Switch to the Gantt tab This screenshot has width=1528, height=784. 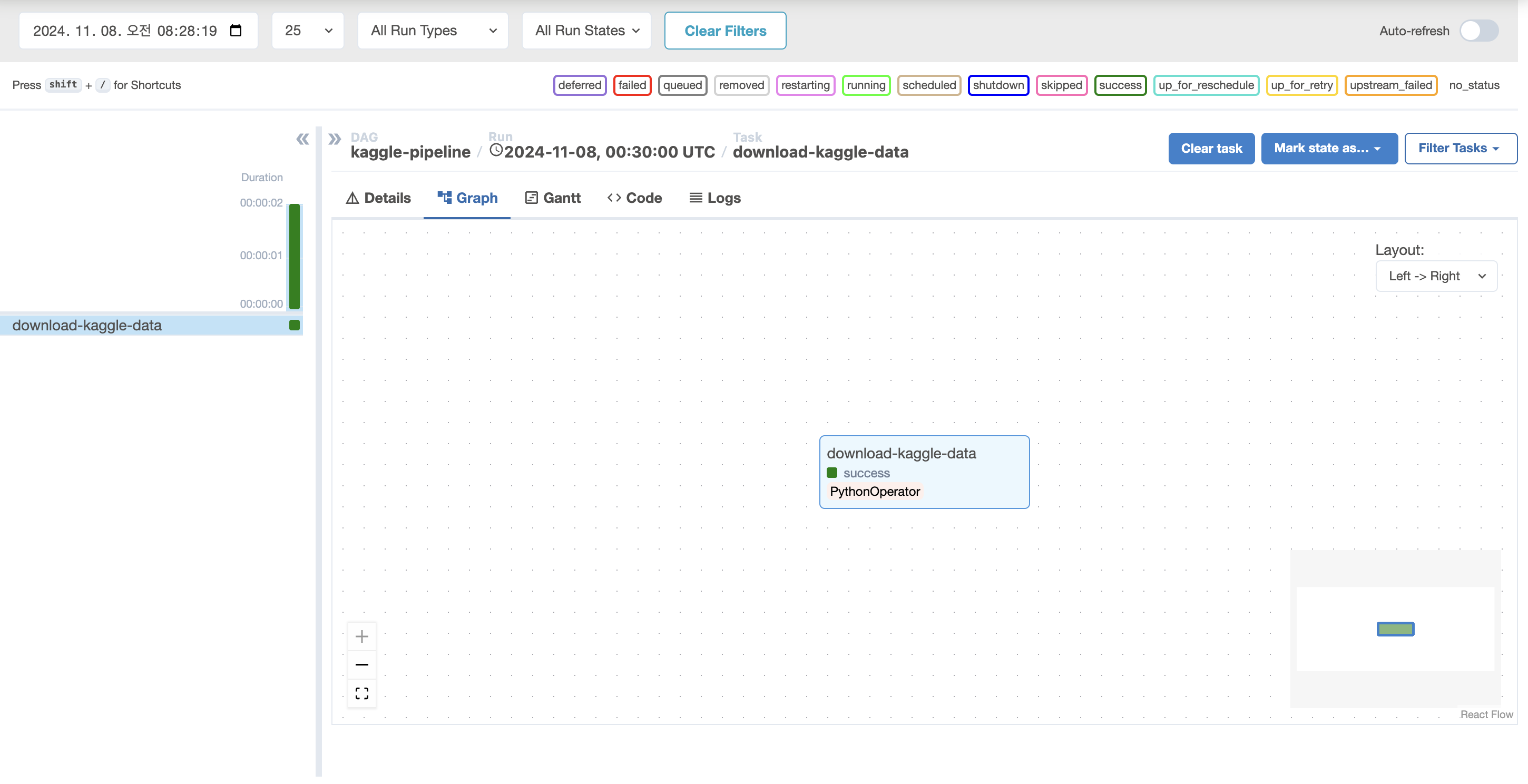[553, 198]
